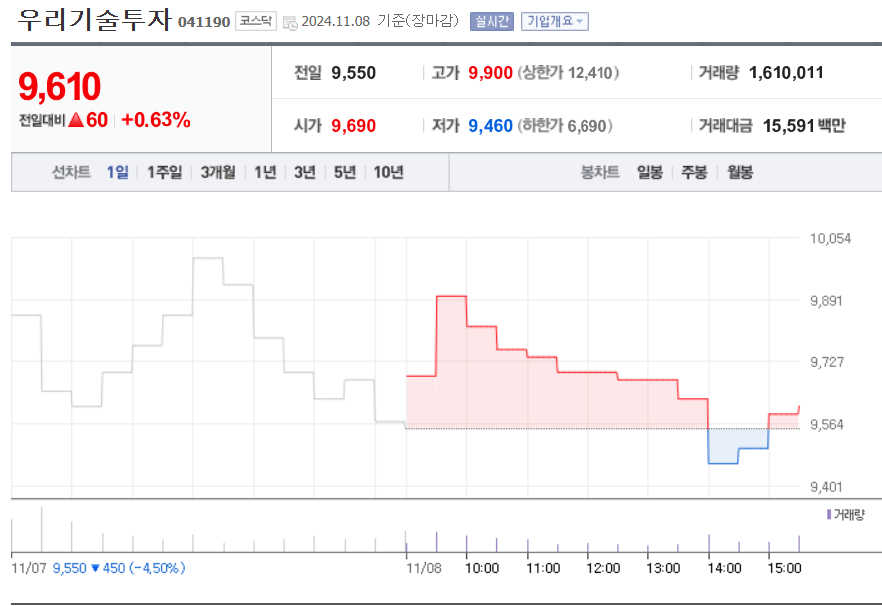Click the calendar icon before 2024.11.08
Screen dimensions: 882x606
(290, 23)
